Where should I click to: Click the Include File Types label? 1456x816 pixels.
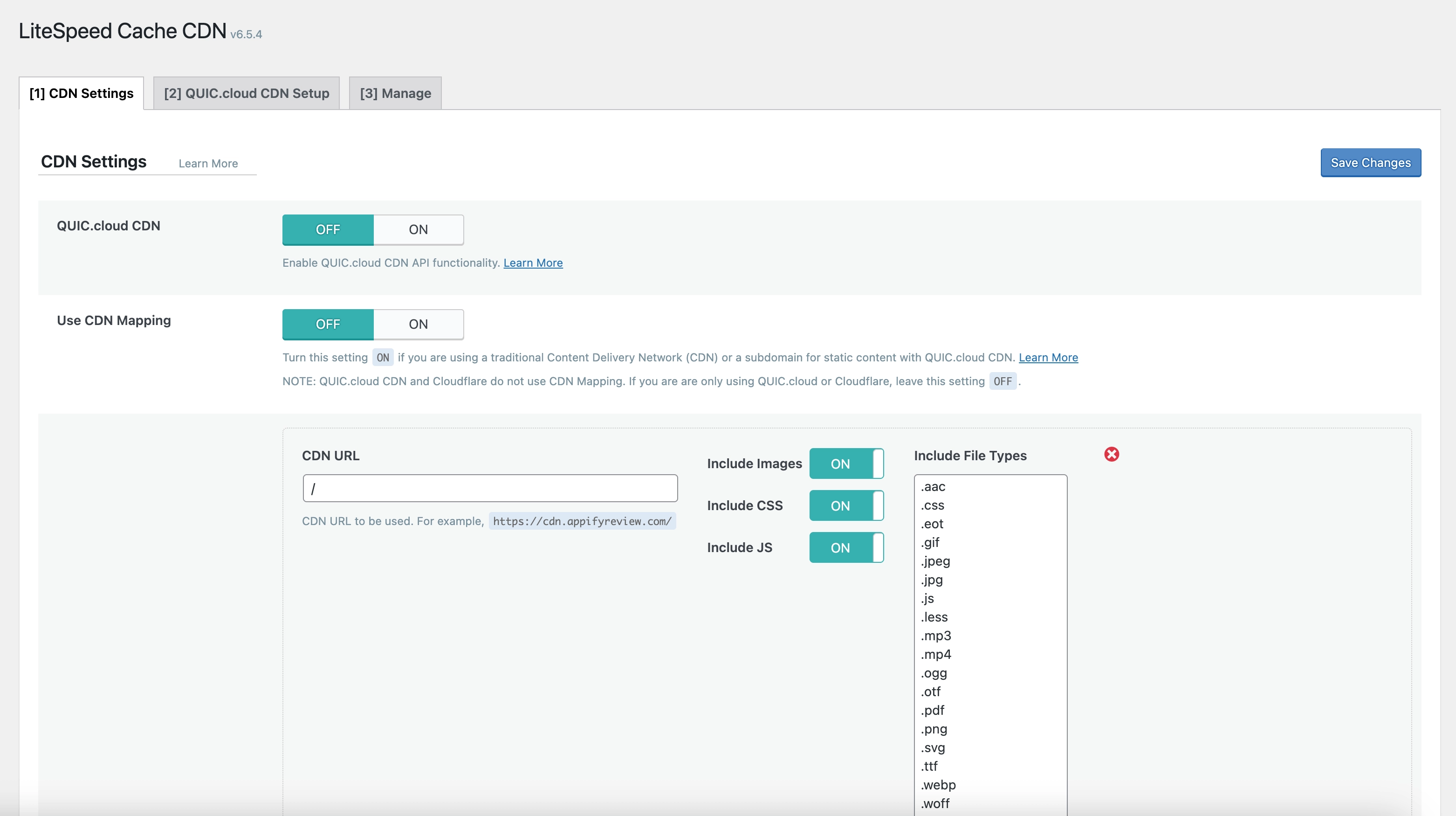click(970, 456)
